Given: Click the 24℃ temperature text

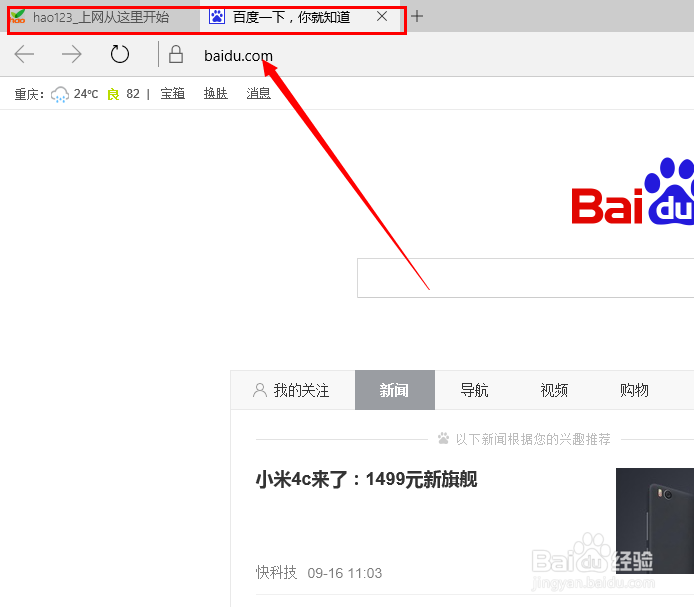Looking at the screenshot, I should tap(86, 94).
